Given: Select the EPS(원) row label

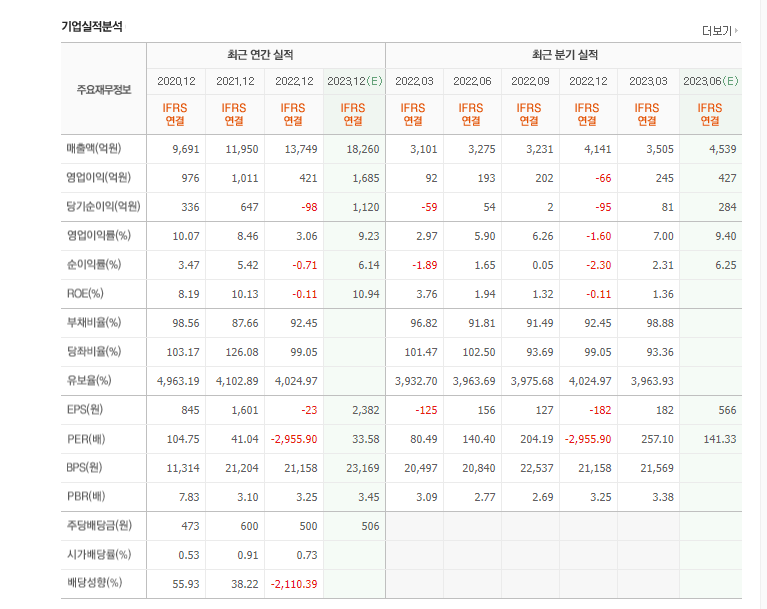Looking at the screenshot, I should [x=85, y=409].
